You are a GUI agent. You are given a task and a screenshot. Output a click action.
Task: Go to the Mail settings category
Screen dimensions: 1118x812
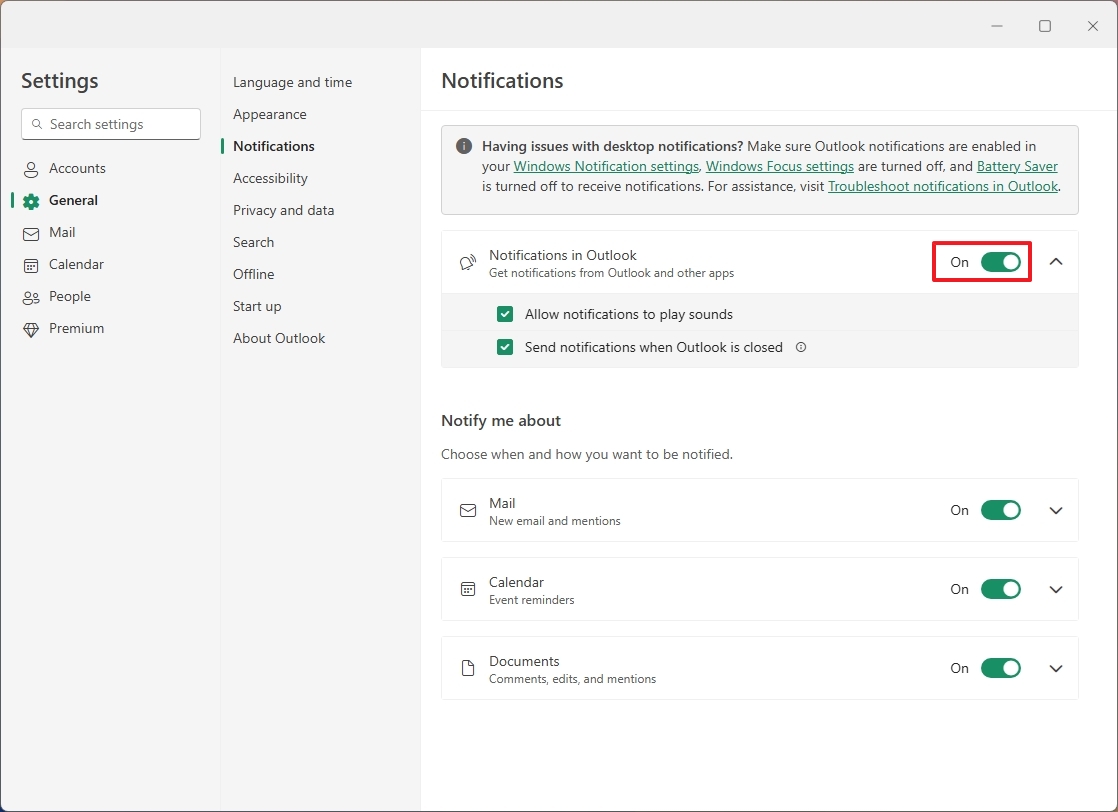pos(62,232)
